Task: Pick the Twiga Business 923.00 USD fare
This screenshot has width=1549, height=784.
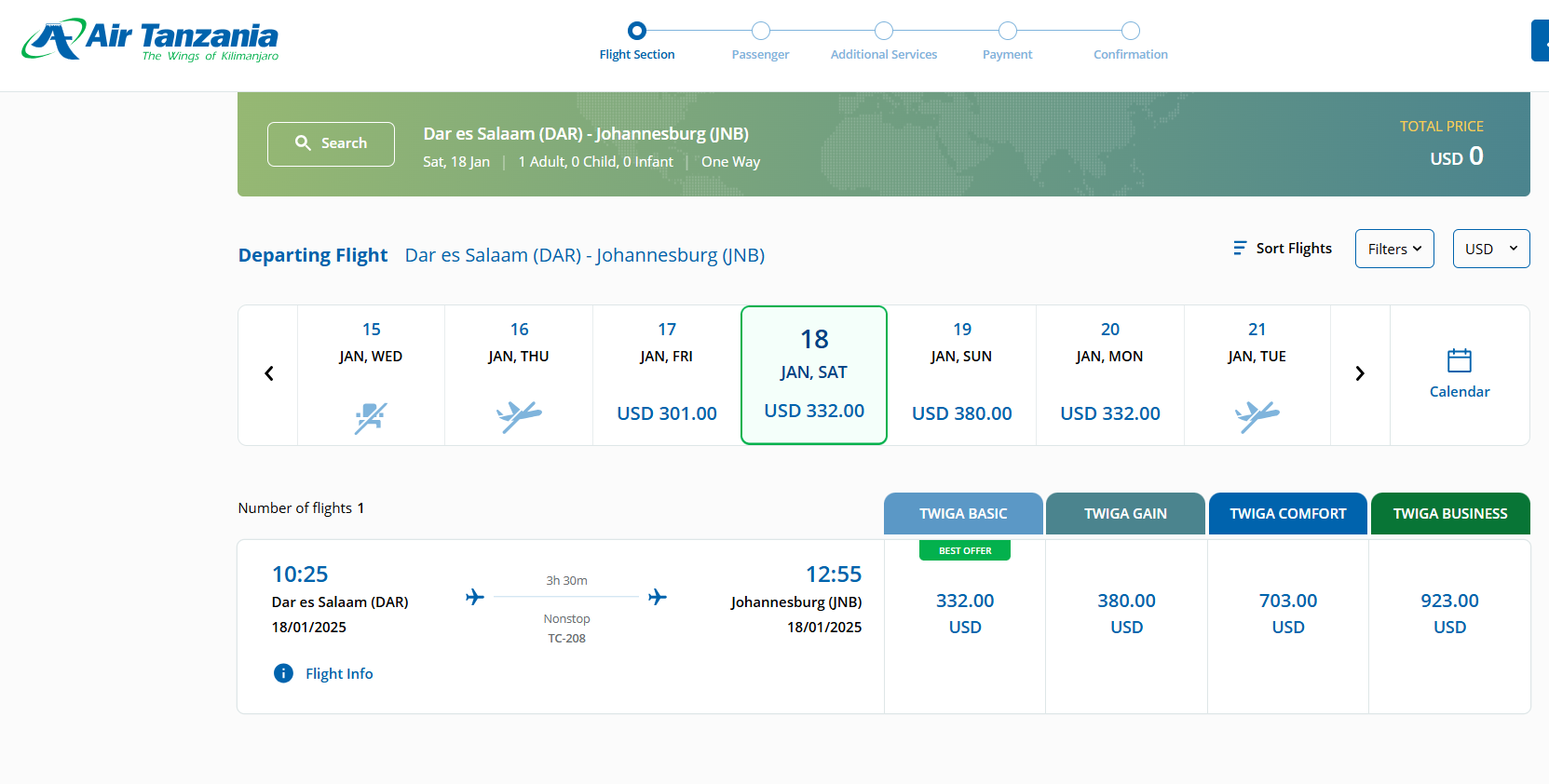Action: 1448,614
